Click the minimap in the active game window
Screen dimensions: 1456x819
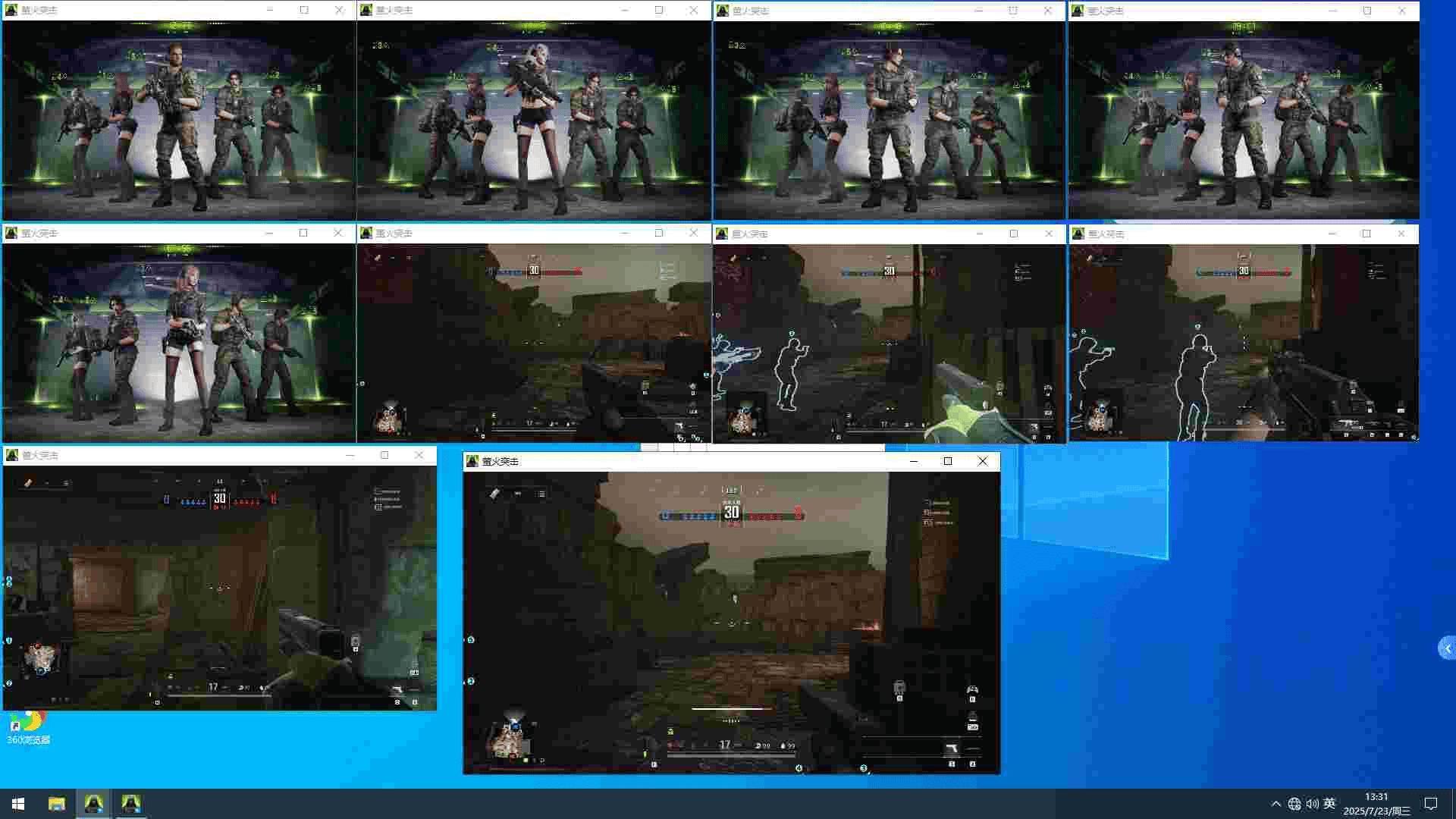point(510,738)
